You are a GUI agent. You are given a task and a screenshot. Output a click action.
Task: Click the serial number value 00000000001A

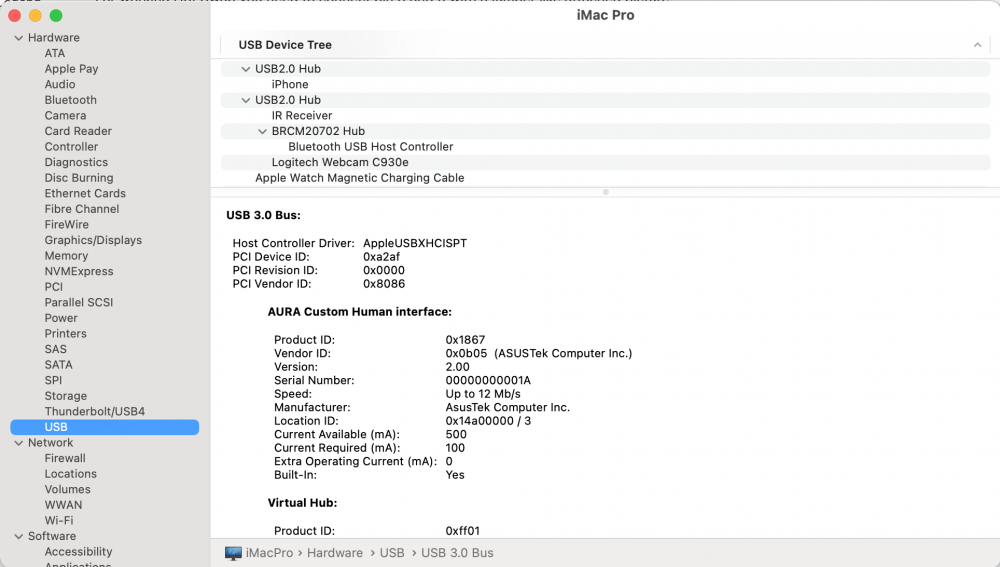[x=488, y=381]
